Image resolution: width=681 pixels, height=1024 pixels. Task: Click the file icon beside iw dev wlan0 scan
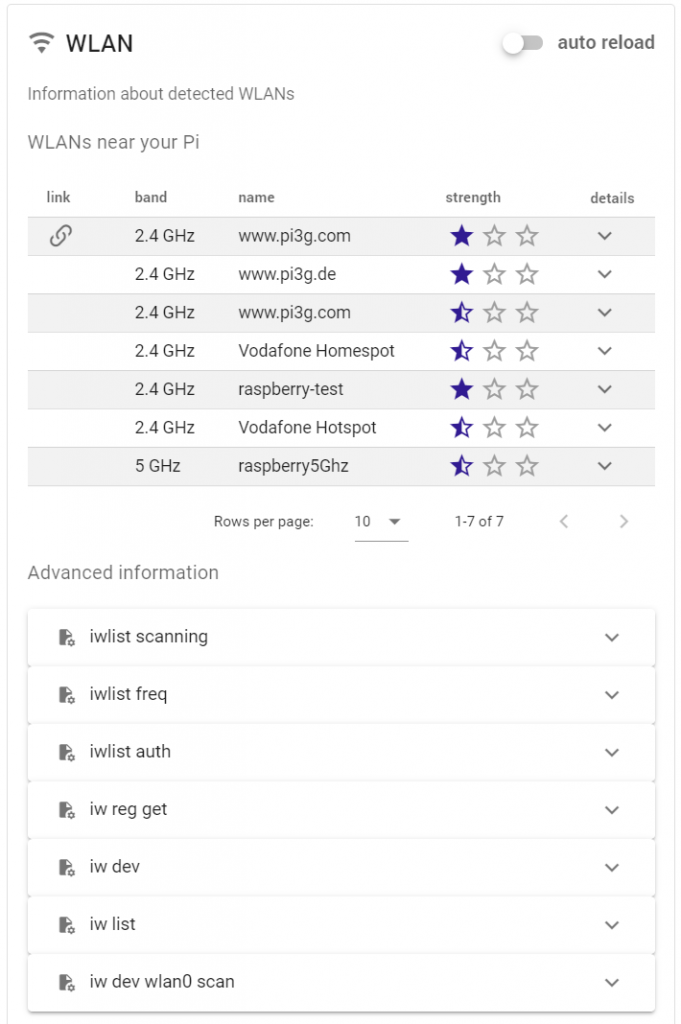pyautogui.click(x=67, y=982)
